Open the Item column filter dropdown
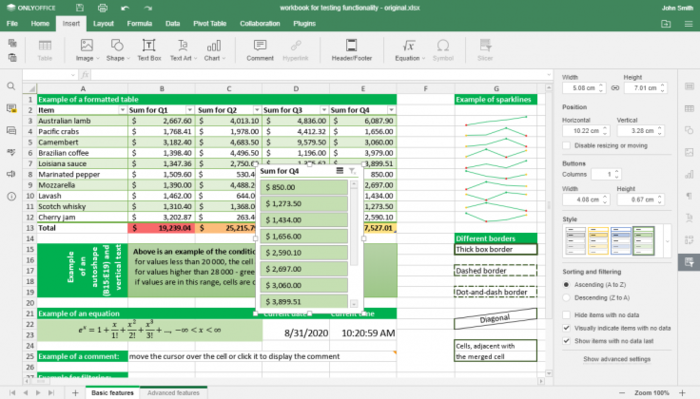 pos(122,110)
